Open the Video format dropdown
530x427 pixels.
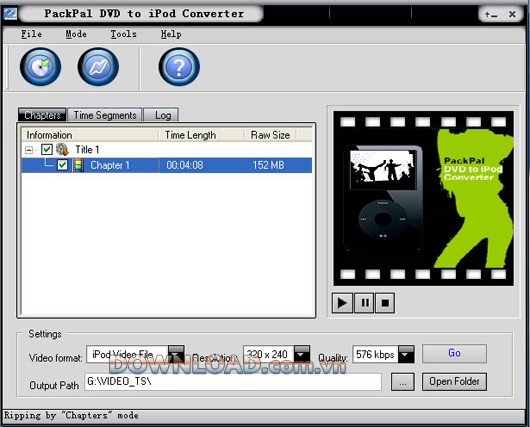click(x=176, y=354)
